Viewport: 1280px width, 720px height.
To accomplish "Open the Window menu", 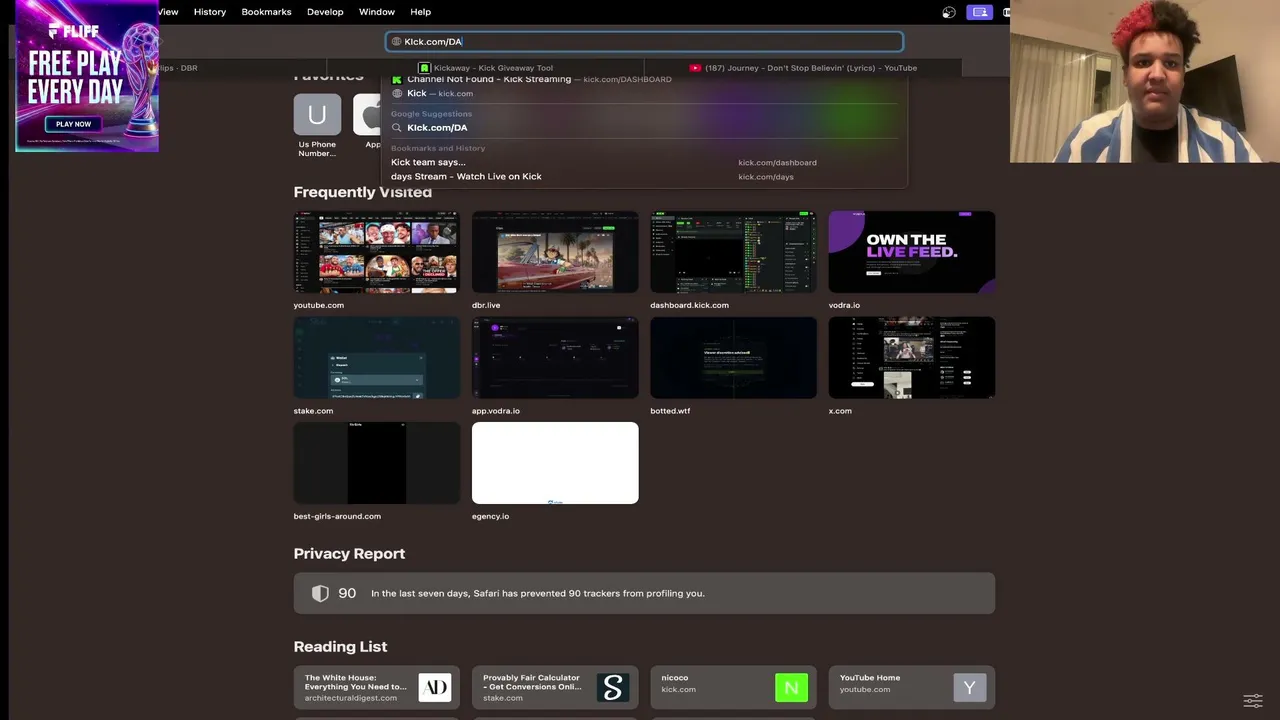I will 377,12.
